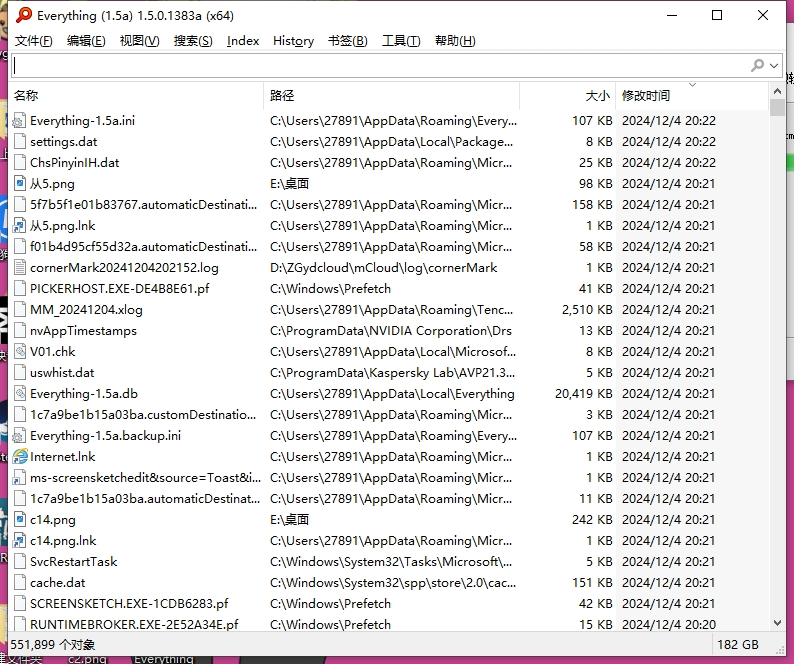Click icon of PICKERHOST.EXE-DE4B8E61.pf
The width and height of the screenshot is (794, 664).
(x=19, y=289)
